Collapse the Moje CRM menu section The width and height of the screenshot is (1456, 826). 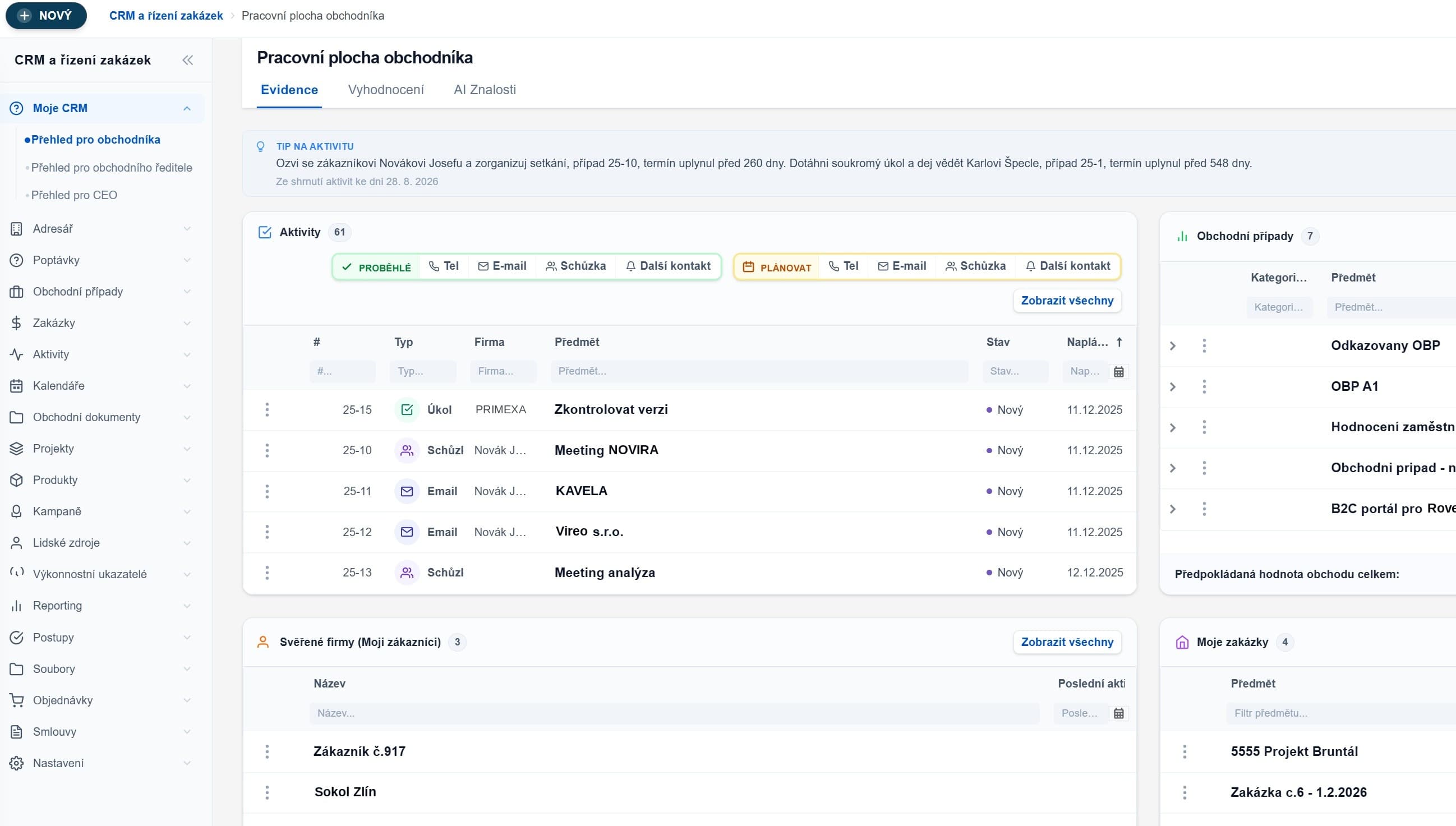tap(187, 108)
